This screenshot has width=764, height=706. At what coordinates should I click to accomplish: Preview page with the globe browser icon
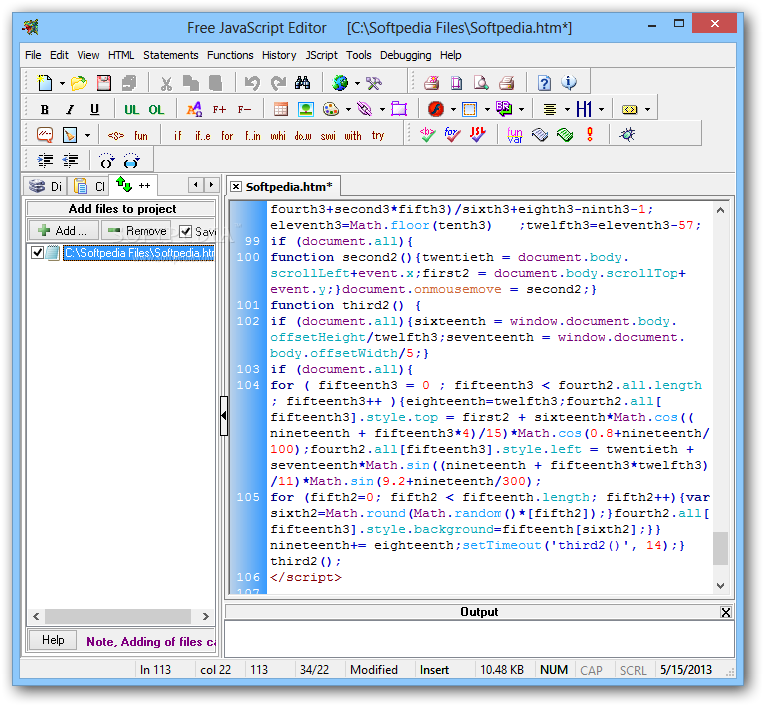click(x=340, y=83)
